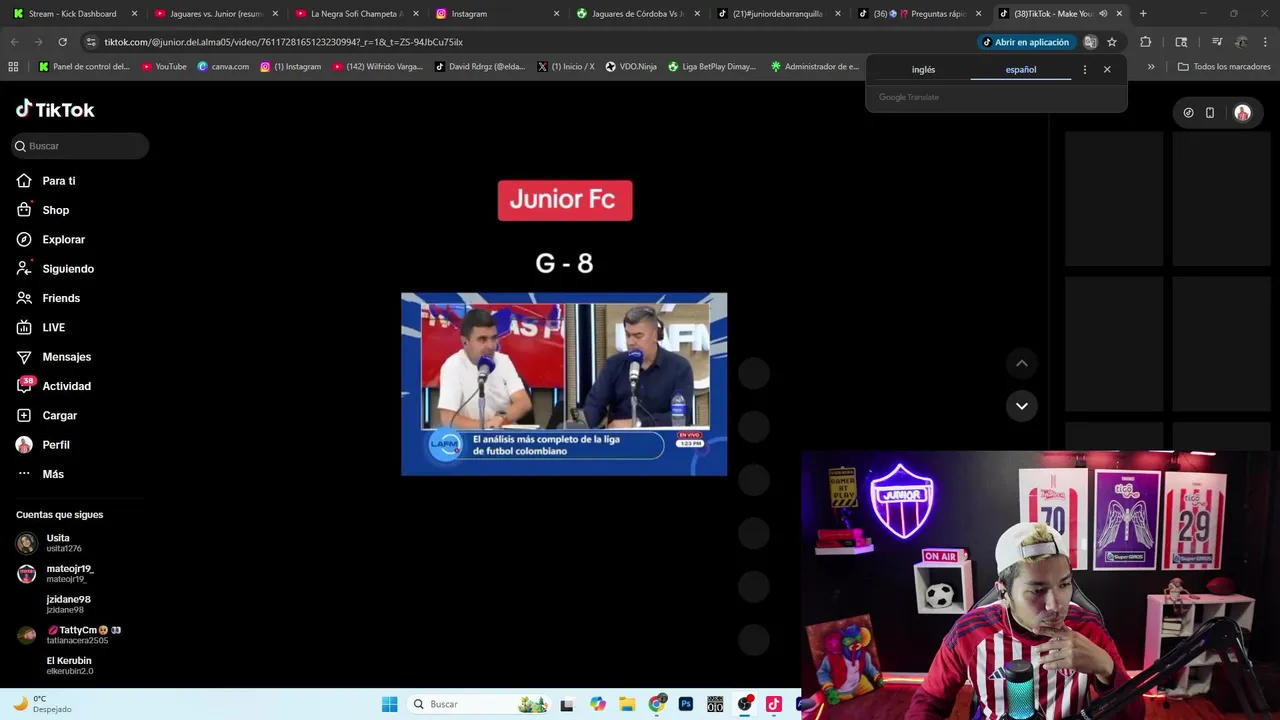
Task: Switch to La Negra Sofi Champeta tab
Action: coord(357,14)
